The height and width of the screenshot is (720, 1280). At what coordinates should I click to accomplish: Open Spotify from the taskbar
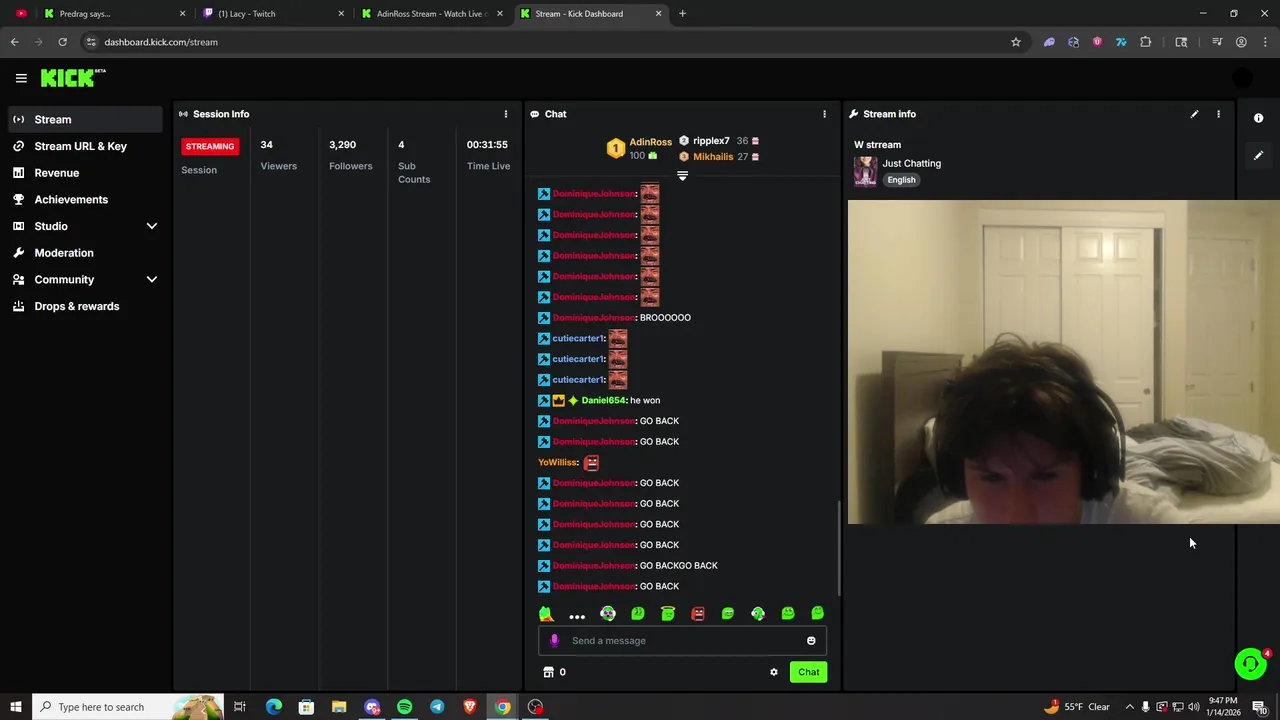tap(404, 707)
